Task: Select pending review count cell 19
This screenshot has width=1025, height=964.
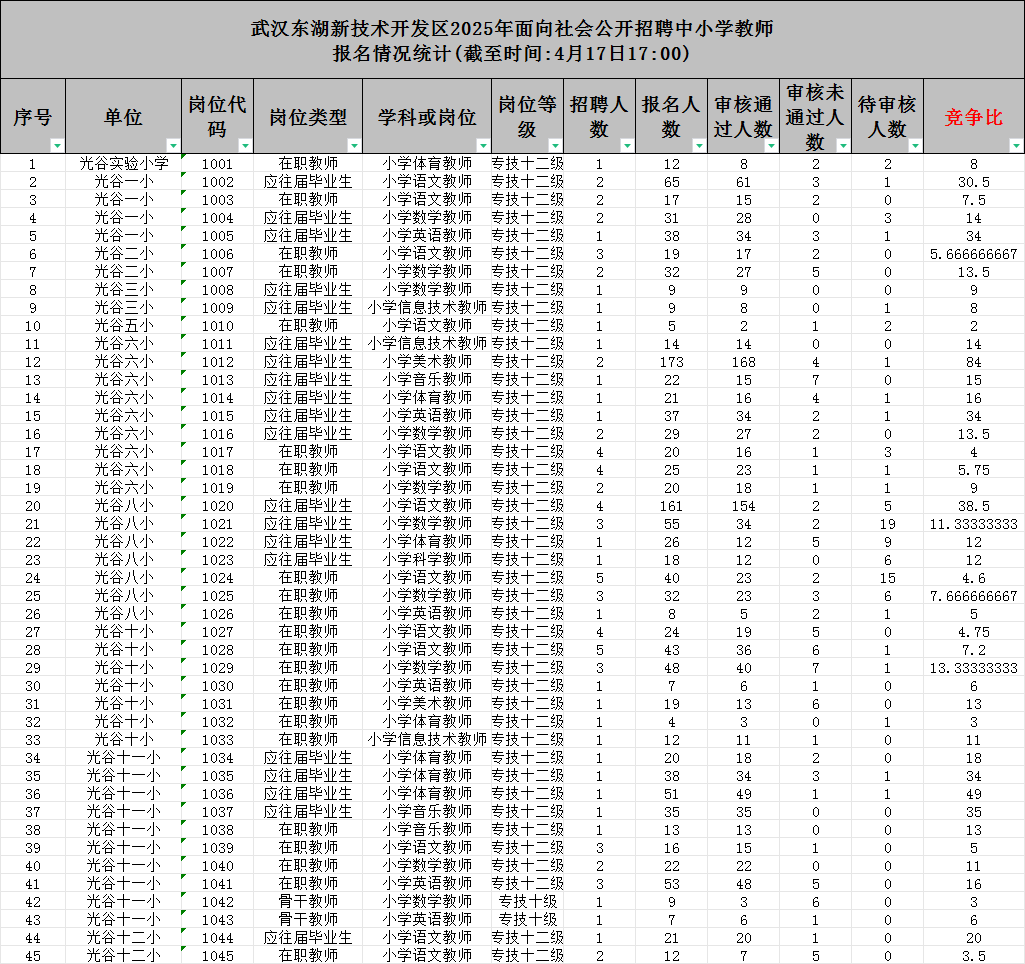Action: (x=887, y=524)
